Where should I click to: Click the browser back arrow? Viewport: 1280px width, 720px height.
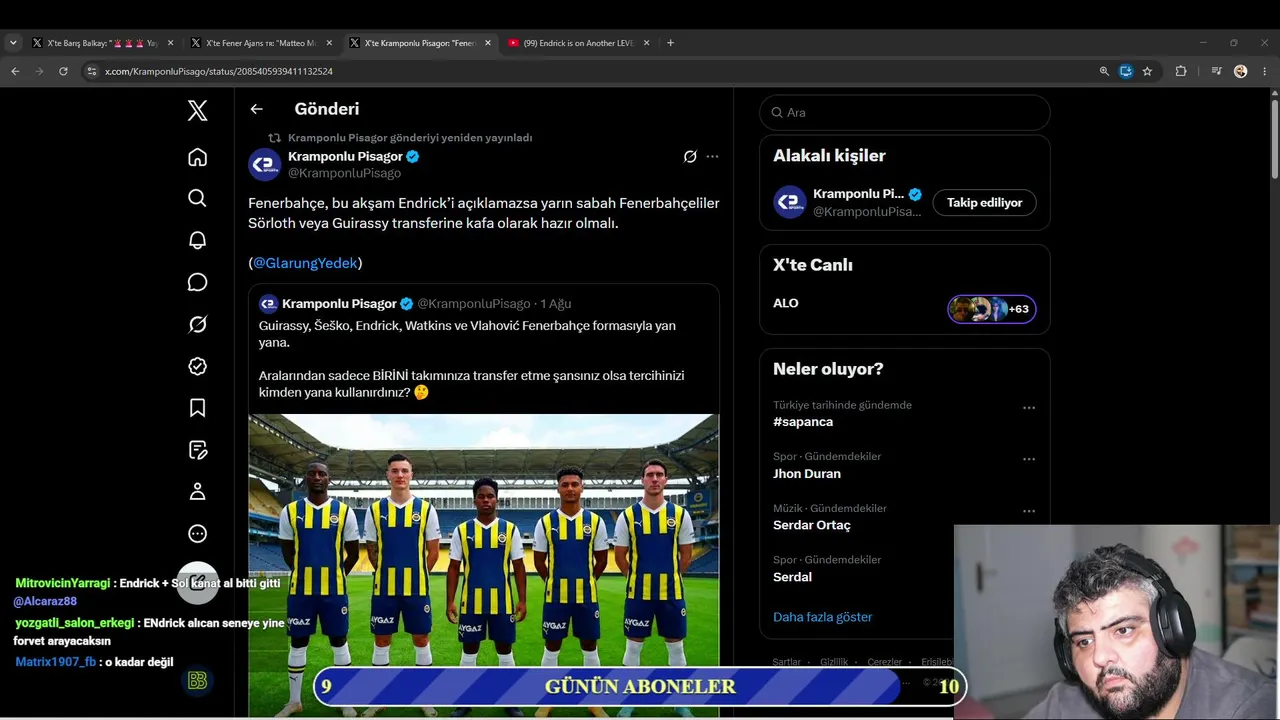click(15, 71)
